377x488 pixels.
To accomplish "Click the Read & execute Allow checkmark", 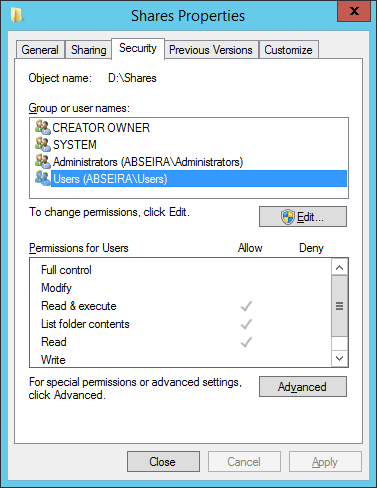I will coord(246,306).
